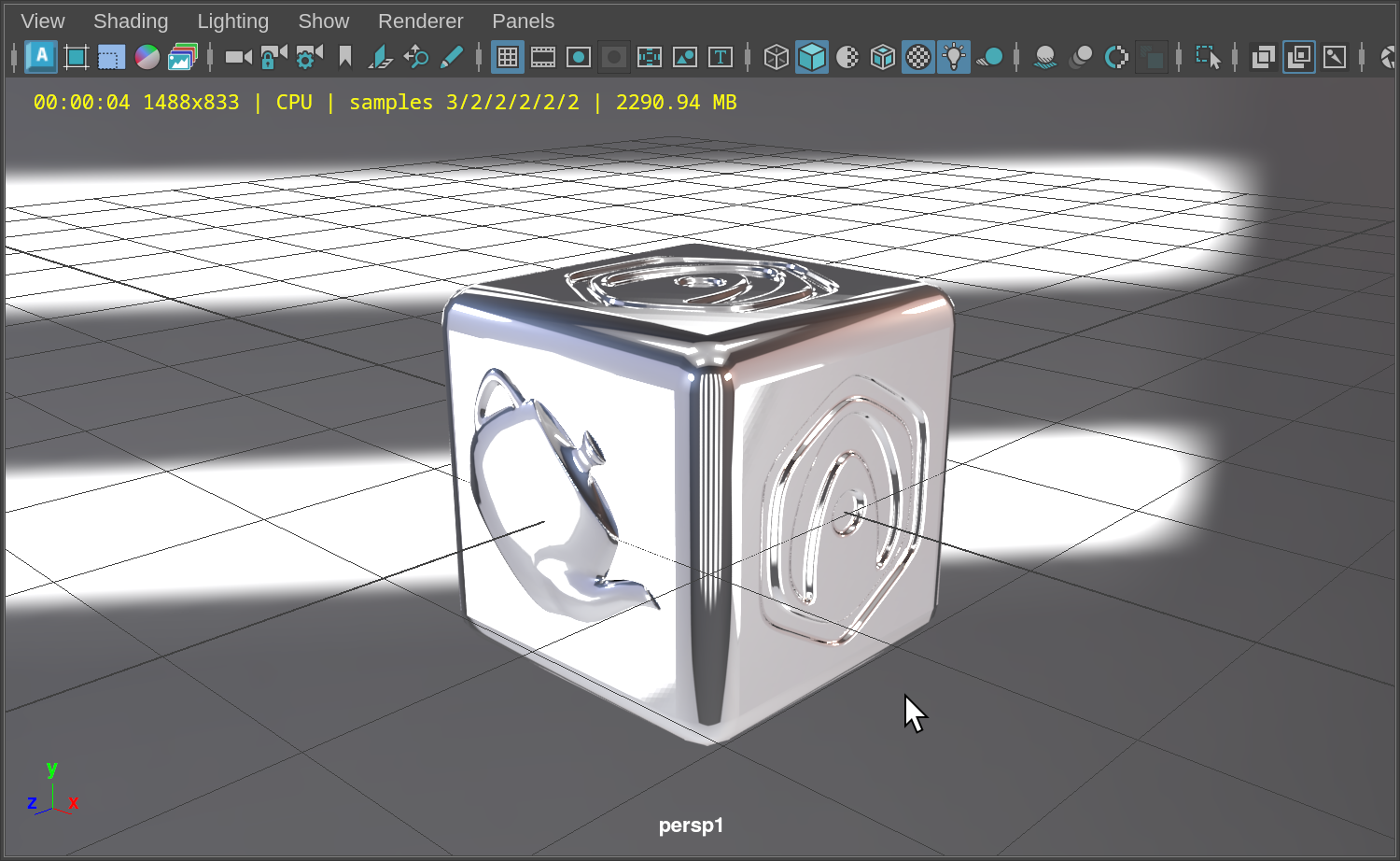Enable the XRay display icon

[x=1263, y=57]
